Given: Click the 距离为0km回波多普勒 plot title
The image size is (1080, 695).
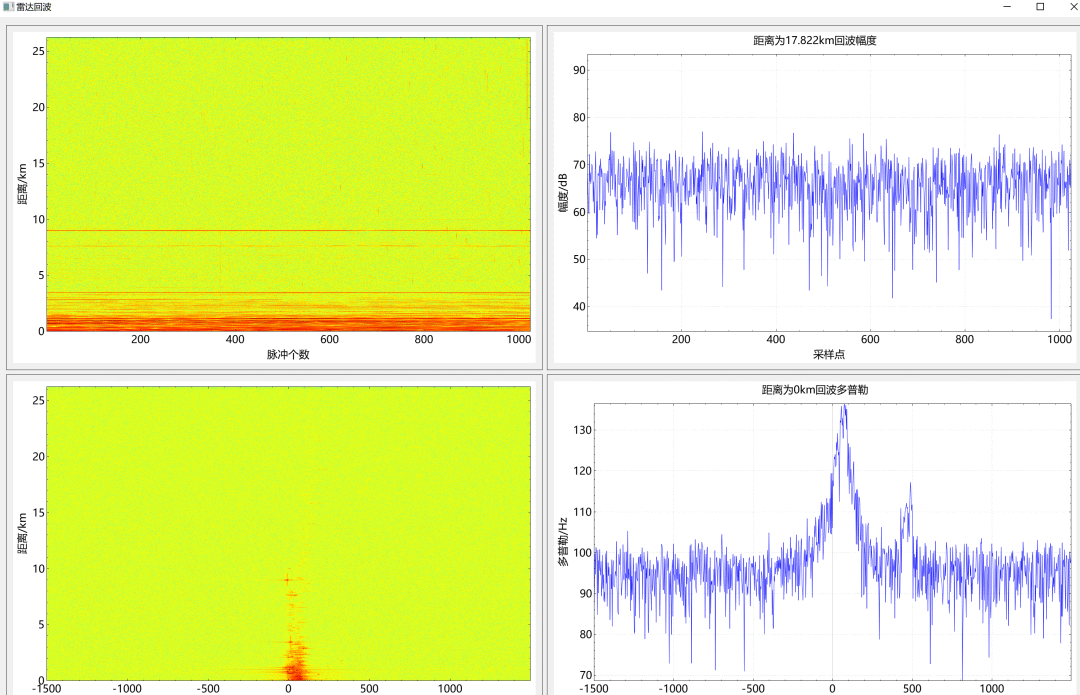Looking at the screenshot, I should pyautogui.click(x=814, y=390).
